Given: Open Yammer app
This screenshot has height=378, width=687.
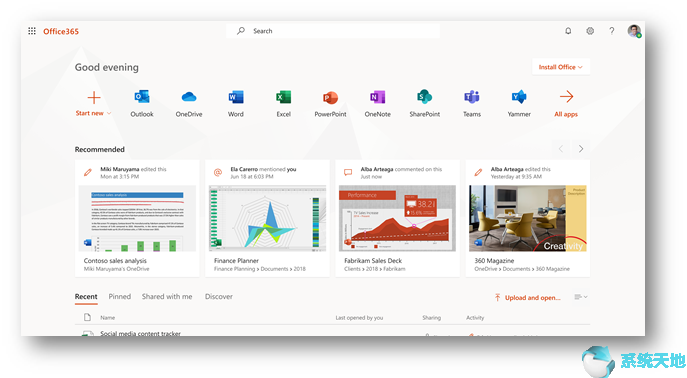Looking at the screenshot, I should [x=519, y=97].
